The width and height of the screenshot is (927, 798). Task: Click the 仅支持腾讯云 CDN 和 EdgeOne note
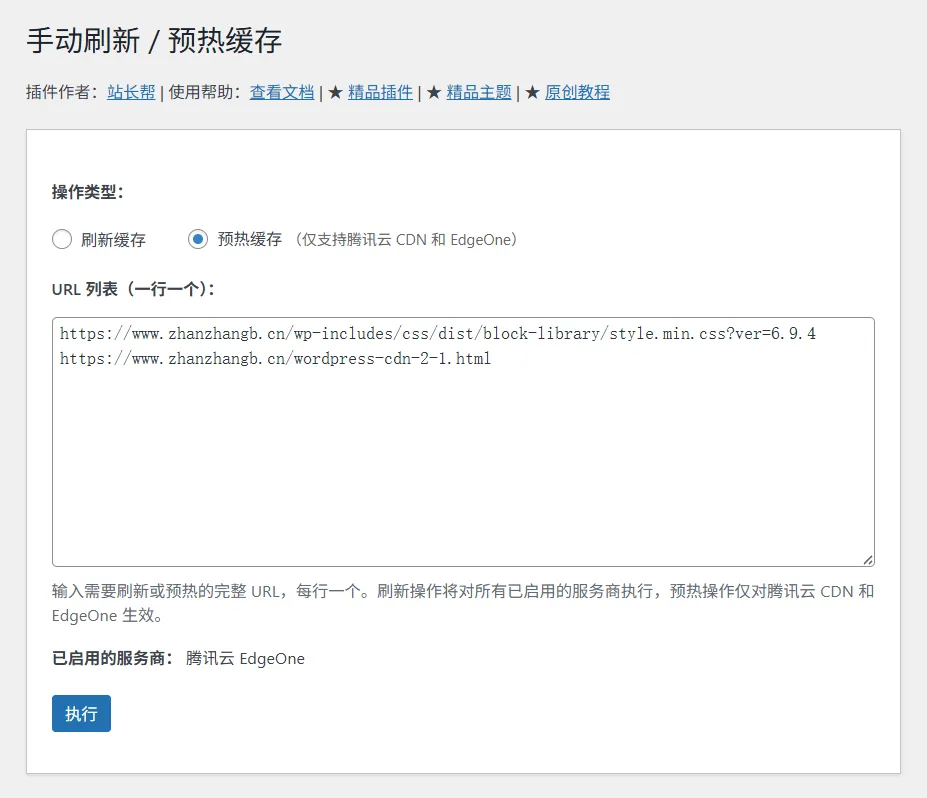click(x=407, y=239)
